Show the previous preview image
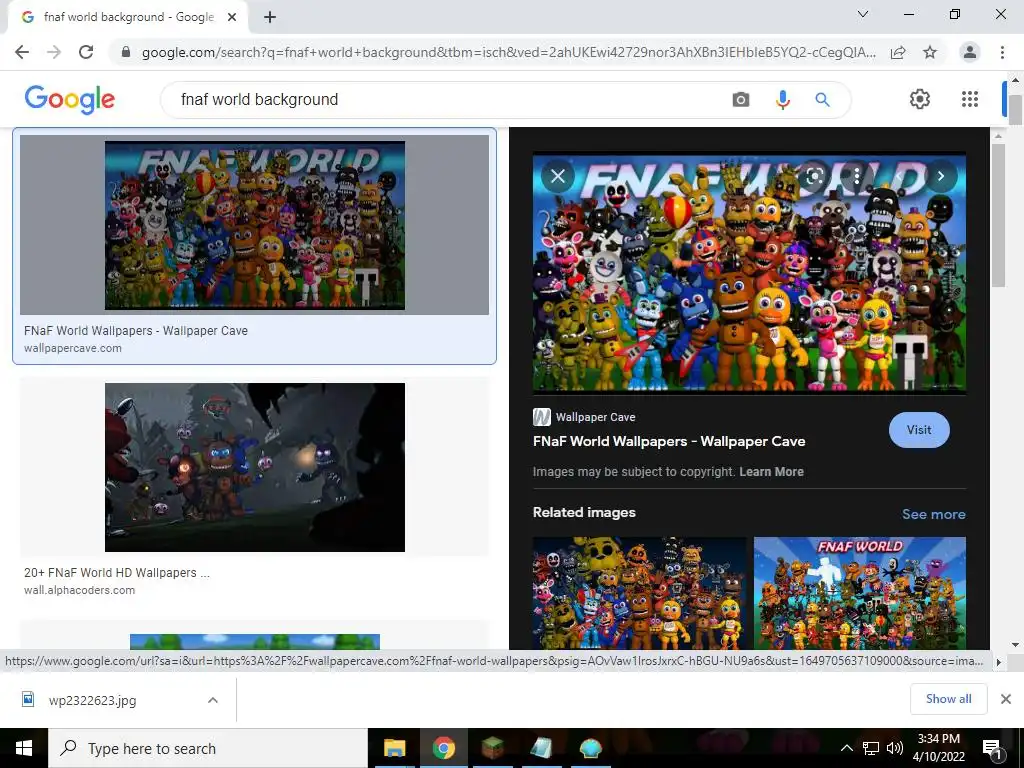1024x768 pixels. (x=899, y=176)
